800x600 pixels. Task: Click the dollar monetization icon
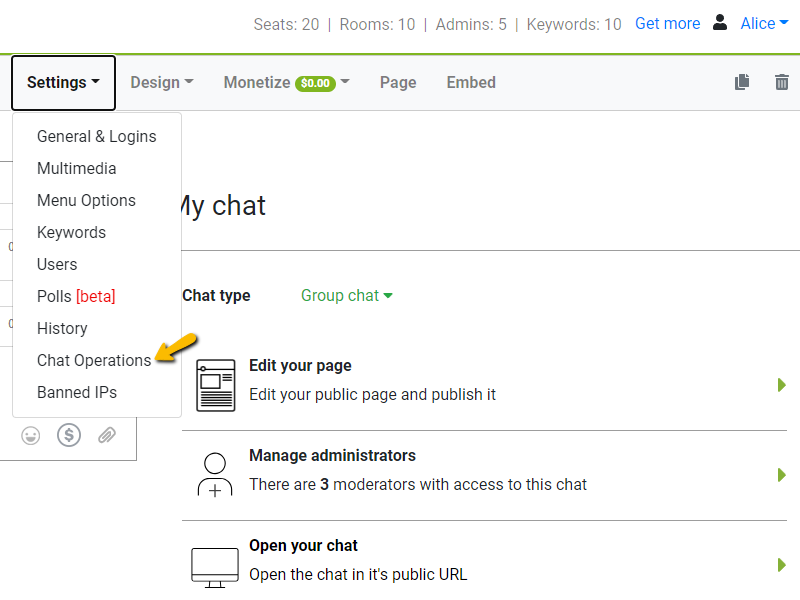click(x=68, y=435)
